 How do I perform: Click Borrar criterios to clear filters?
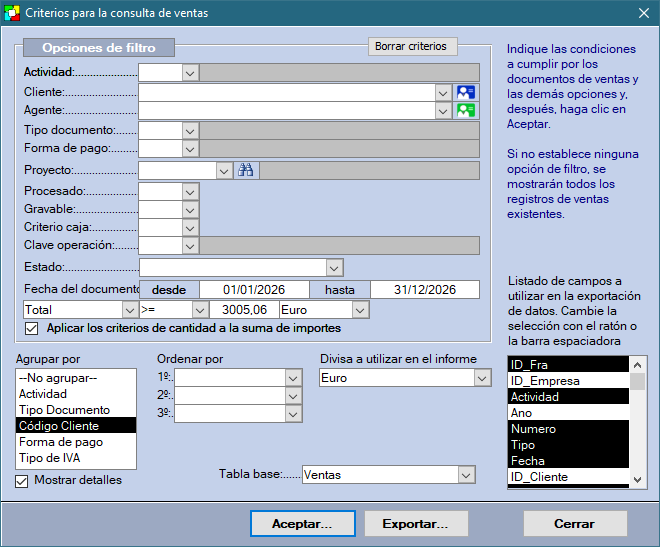411,47
